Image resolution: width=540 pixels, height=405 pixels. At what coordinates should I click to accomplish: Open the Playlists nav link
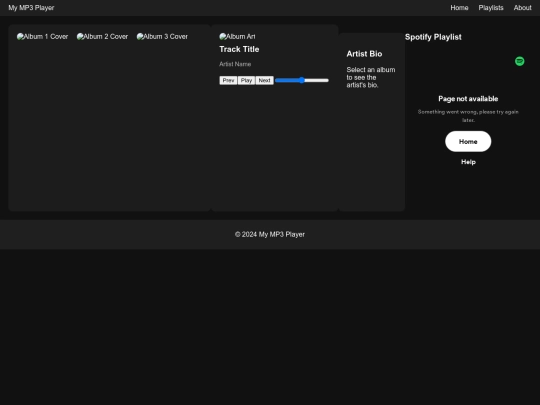491,8
